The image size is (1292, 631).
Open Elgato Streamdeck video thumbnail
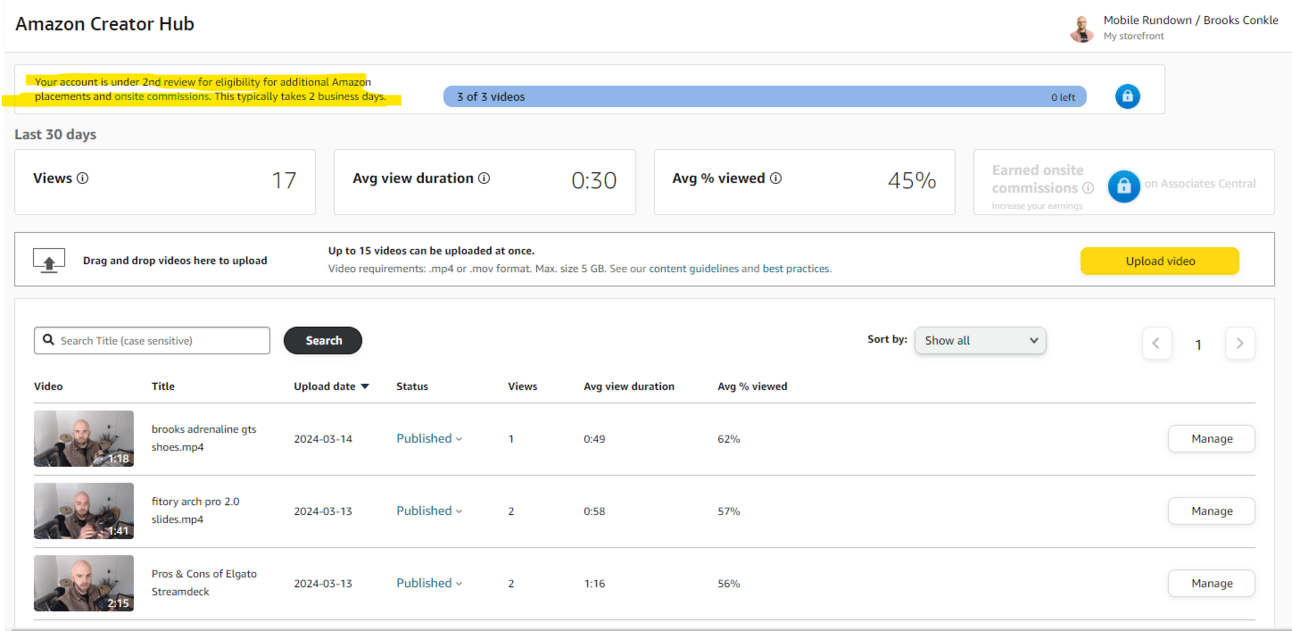point(84,583)
